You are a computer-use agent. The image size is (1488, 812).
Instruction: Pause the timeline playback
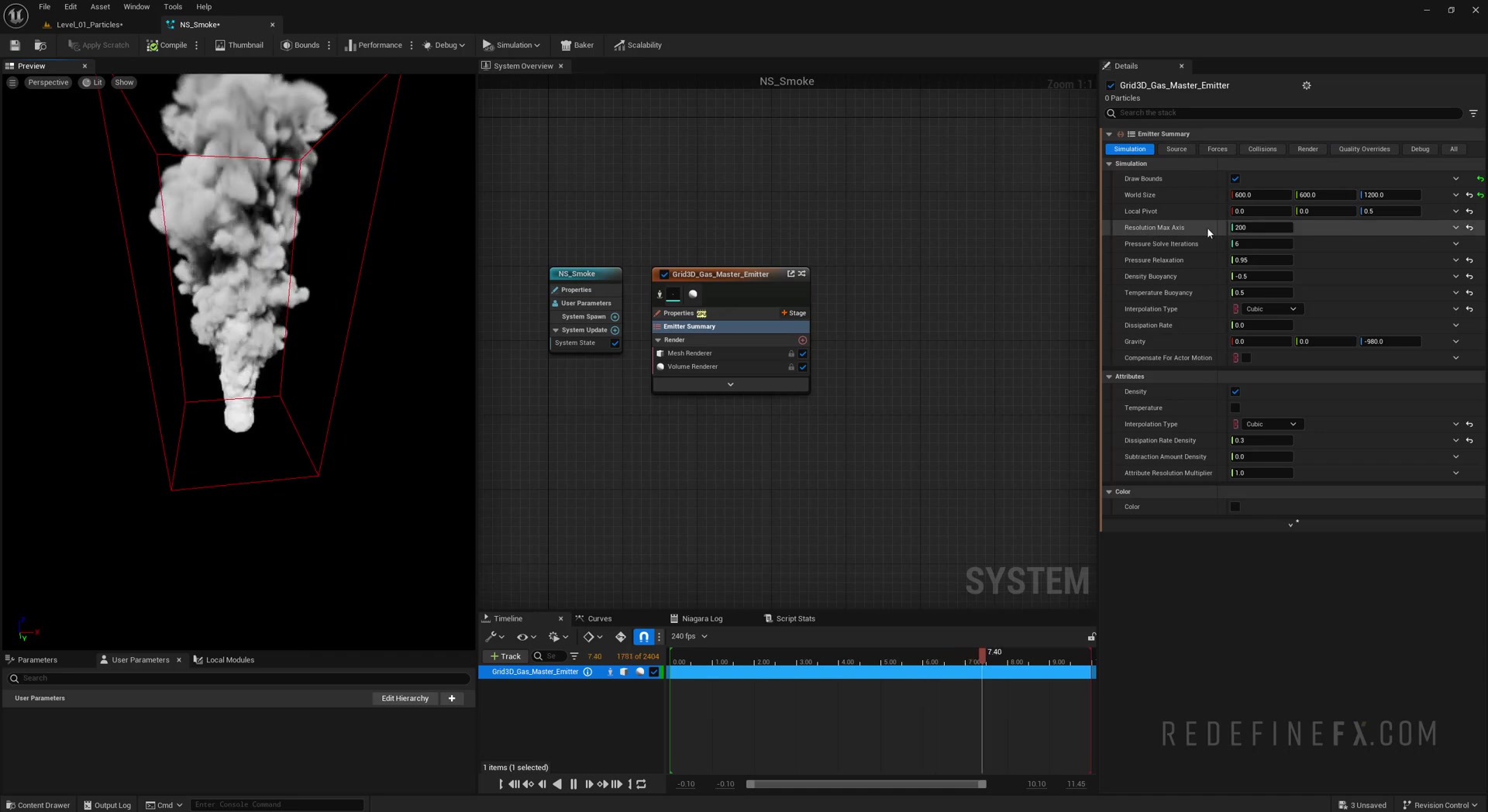pos(573,784)
